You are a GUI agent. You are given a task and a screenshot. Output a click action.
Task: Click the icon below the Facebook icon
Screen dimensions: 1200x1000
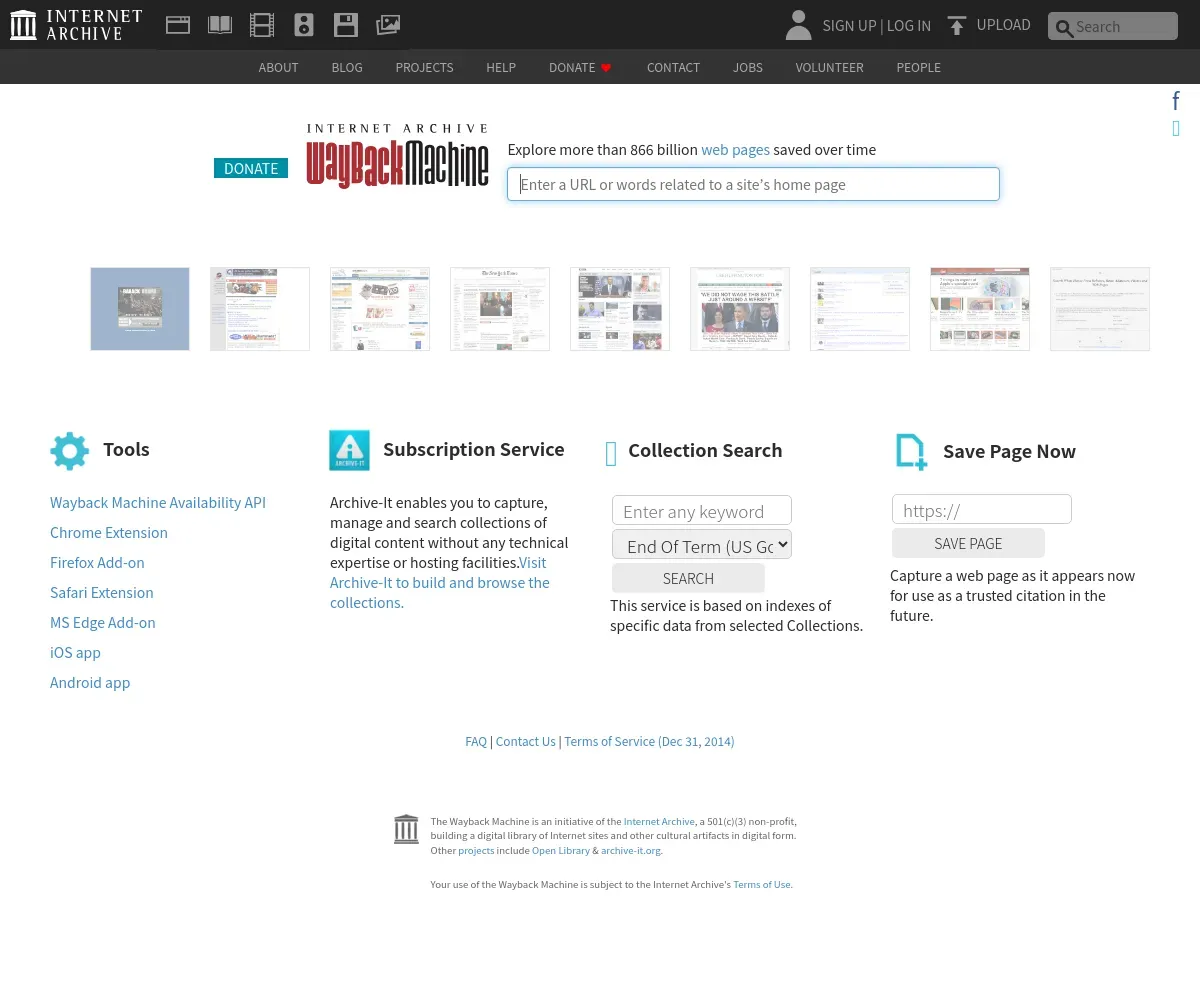(x=1176, y=128)
